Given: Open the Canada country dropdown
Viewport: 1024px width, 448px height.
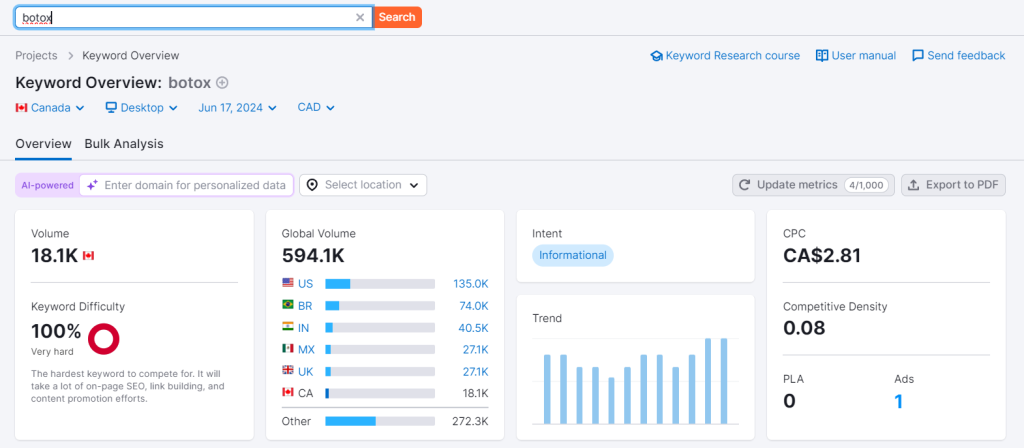Looking at the screenshot, I should pyautogui.click(x=50, y=107).
